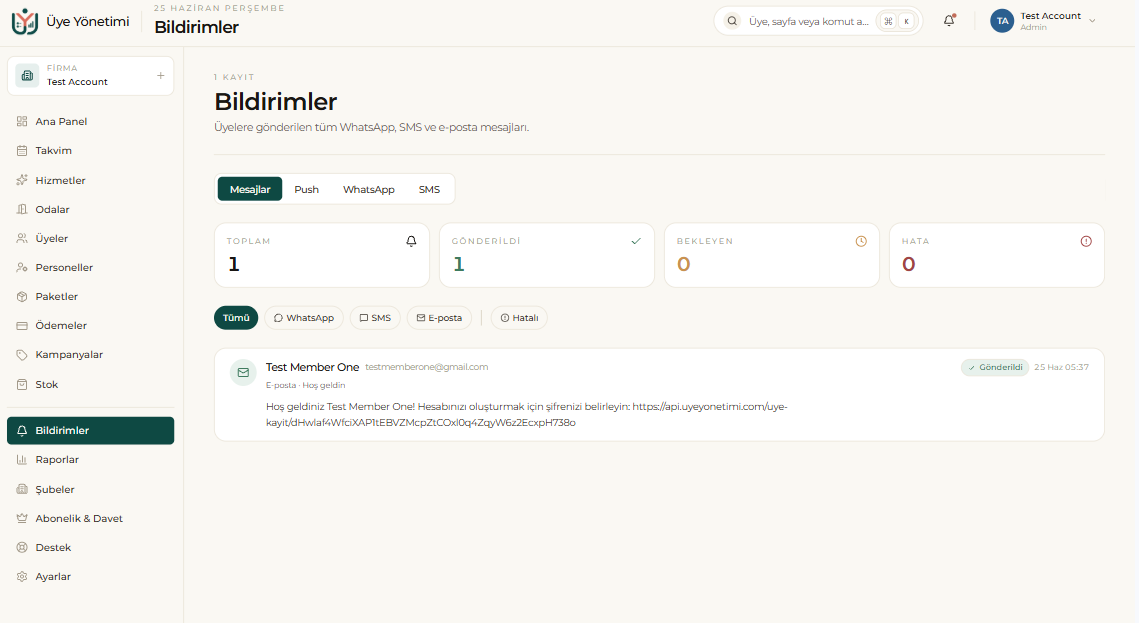Click the Şubeler store icon
The image size is (1139, 623).
coord(22,489)
